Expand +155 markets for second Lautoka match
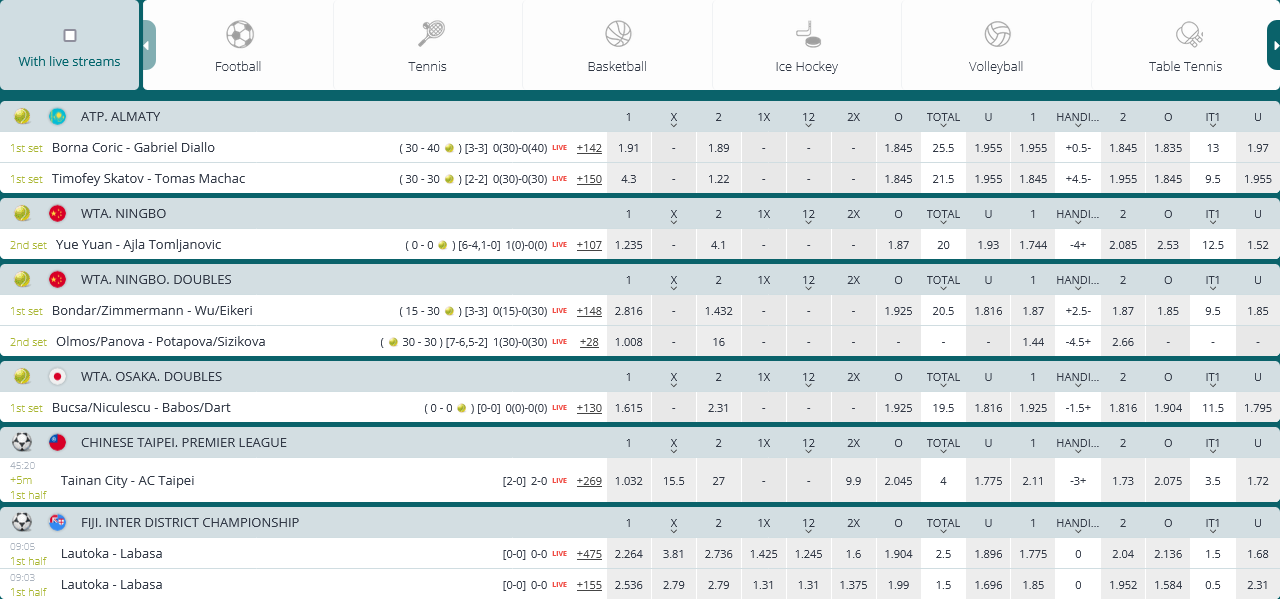1280x599 pixels. (589, 585)
